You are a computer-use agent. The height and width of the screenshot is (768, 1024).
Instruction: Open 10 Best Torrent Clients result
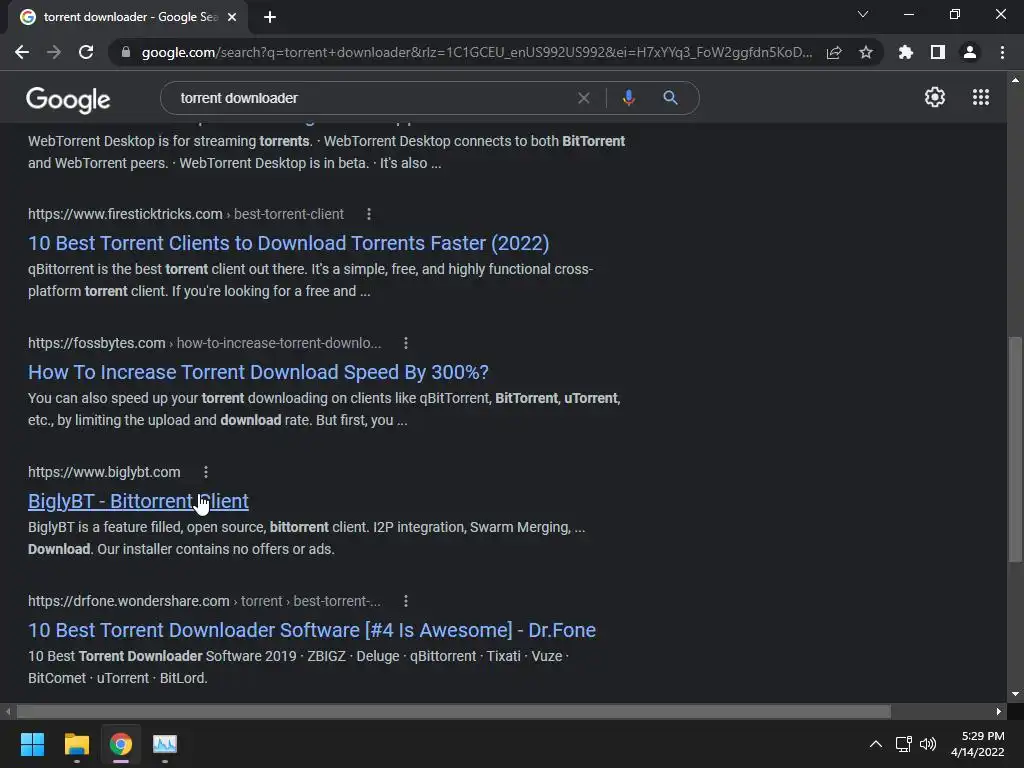[288, 243]
